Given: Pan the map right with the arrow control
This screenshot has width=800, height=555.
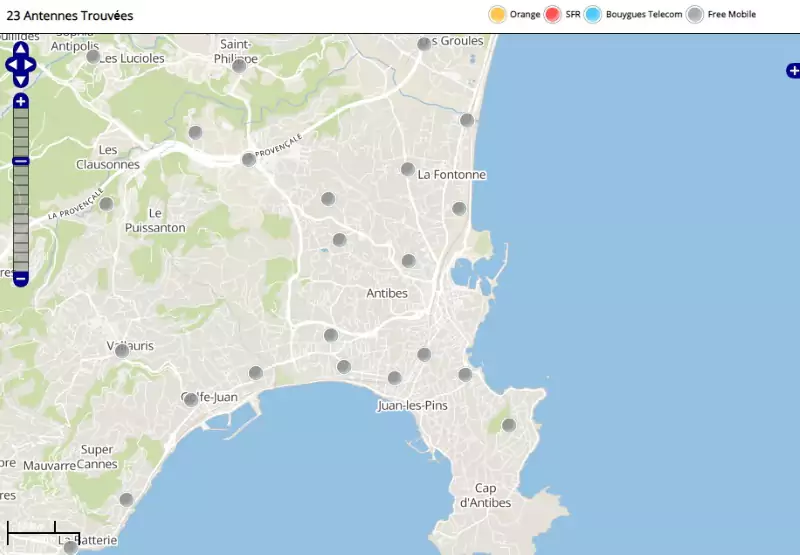Looking at the screenshot, I should point(31,66).
